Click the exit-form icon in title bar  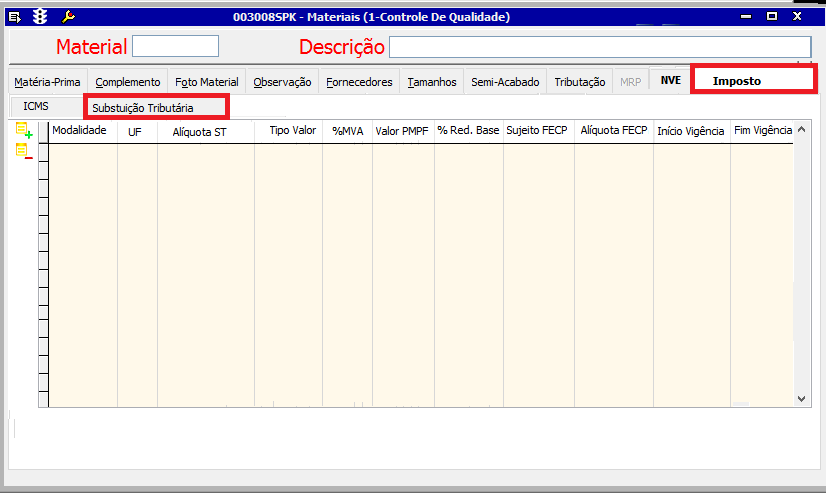[x=15, y=17]
